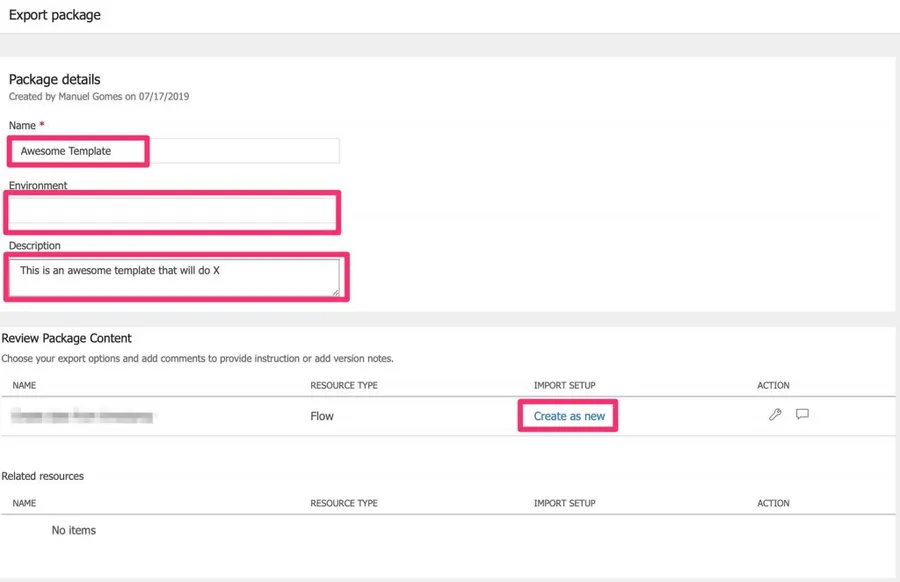Click the wrench icon in the Action column

(775, 415)
